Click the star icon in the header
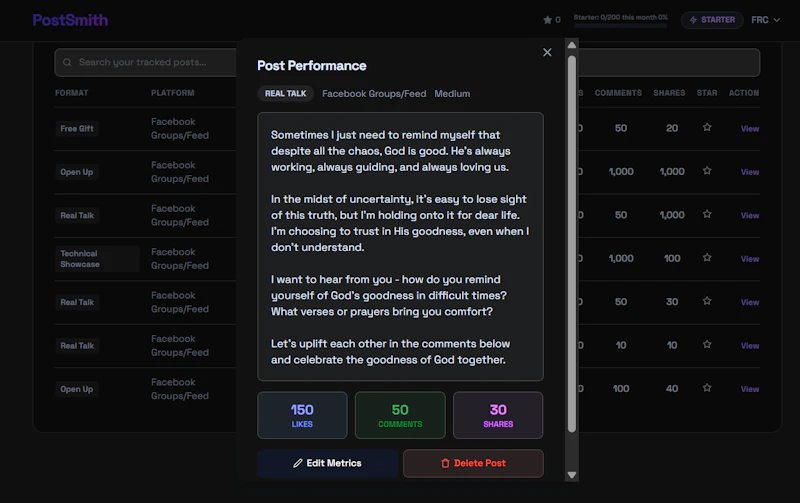This screenshot has width=800, height=503. [x=547, y=20]
